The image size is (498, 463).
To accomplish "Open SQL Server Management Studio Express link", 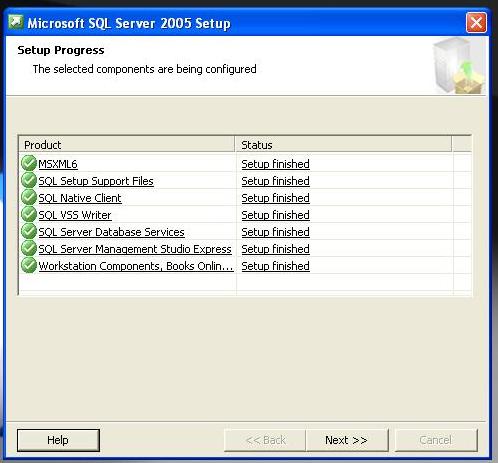I will pyautogui.click(x=135, y=249).
